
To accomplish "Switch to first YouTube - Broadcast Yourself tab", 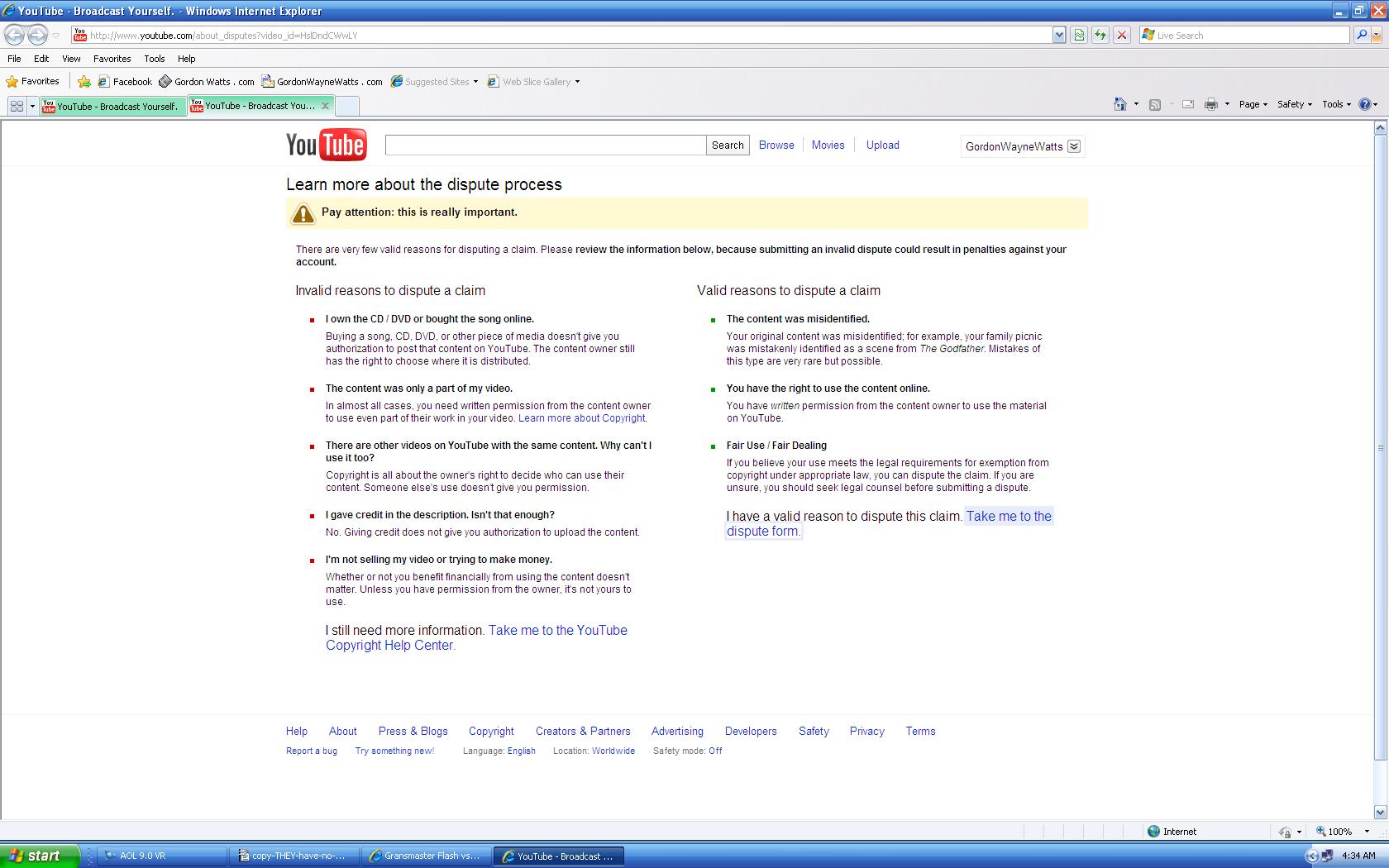I will [x=113, y=106].
